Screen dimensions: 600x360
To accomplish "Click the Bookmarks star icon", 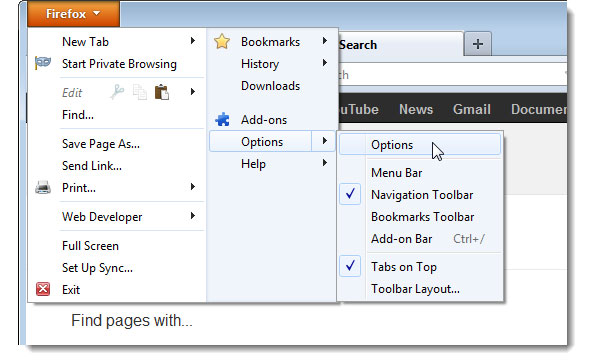I will pos(222,41).
